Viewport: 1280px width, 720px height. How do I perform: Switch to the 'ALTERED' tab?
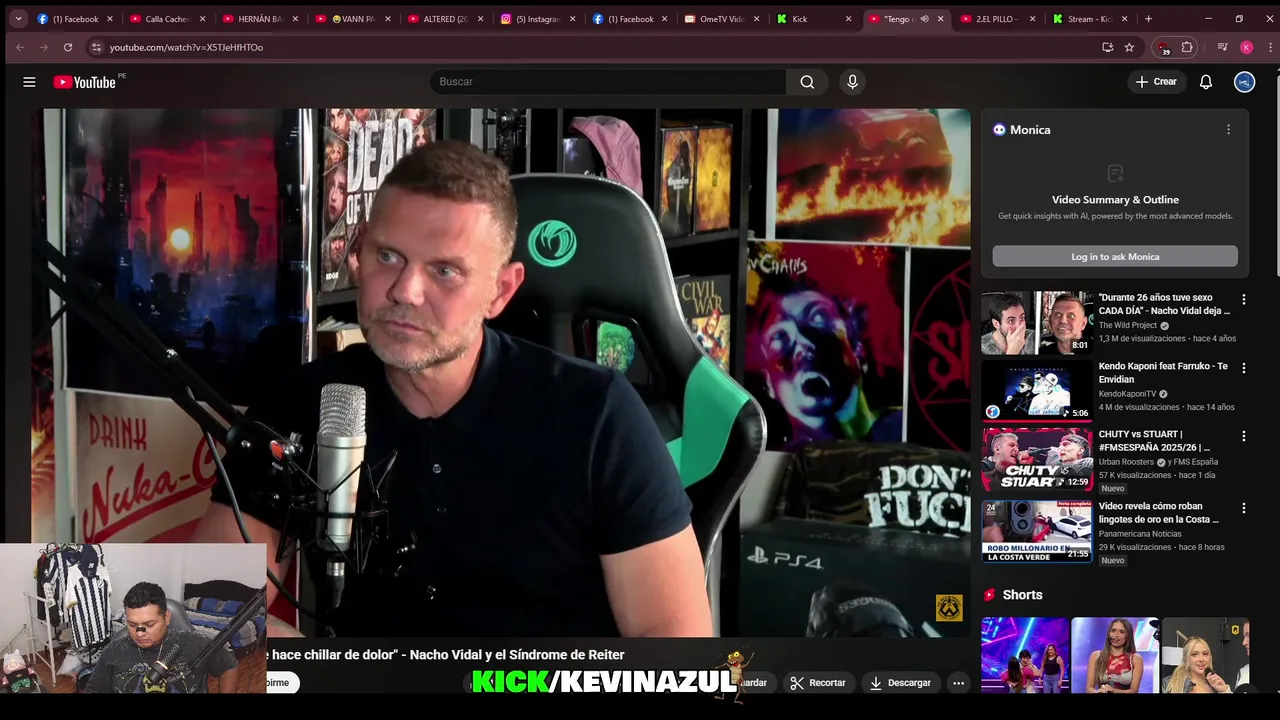pyautogui.click(x=445, y=19)
